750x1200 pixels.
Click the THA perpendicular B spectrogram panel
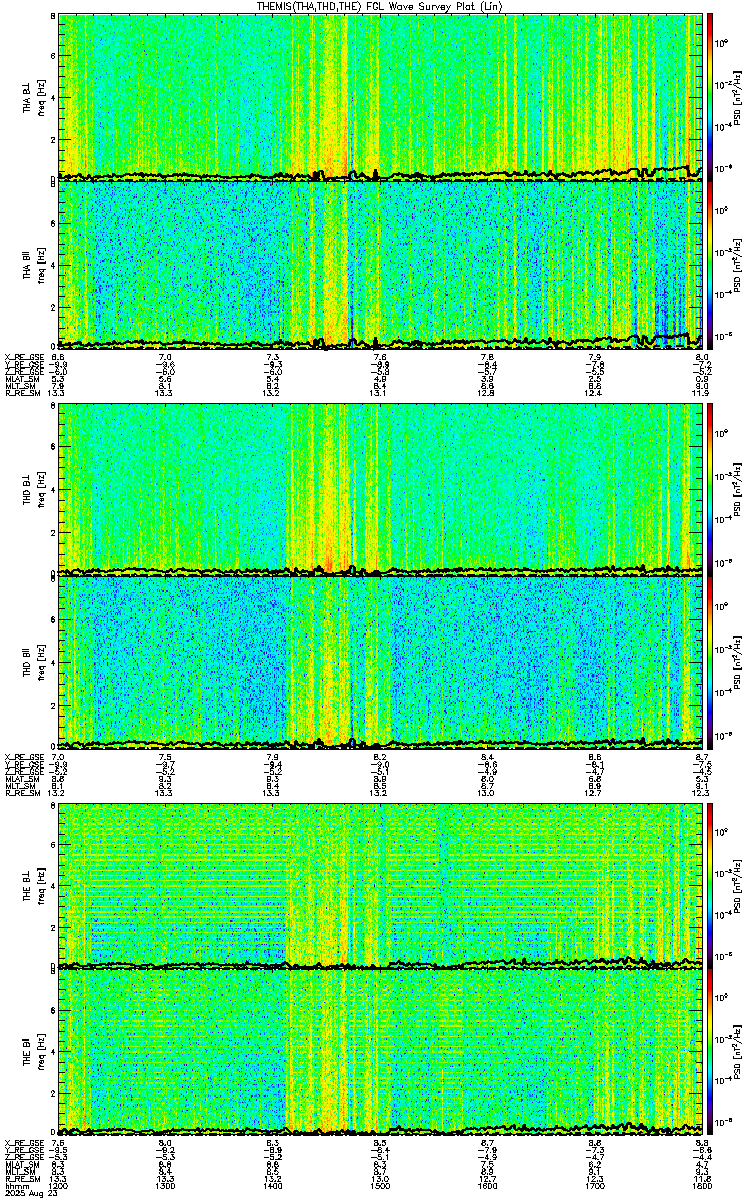point(380,97)
